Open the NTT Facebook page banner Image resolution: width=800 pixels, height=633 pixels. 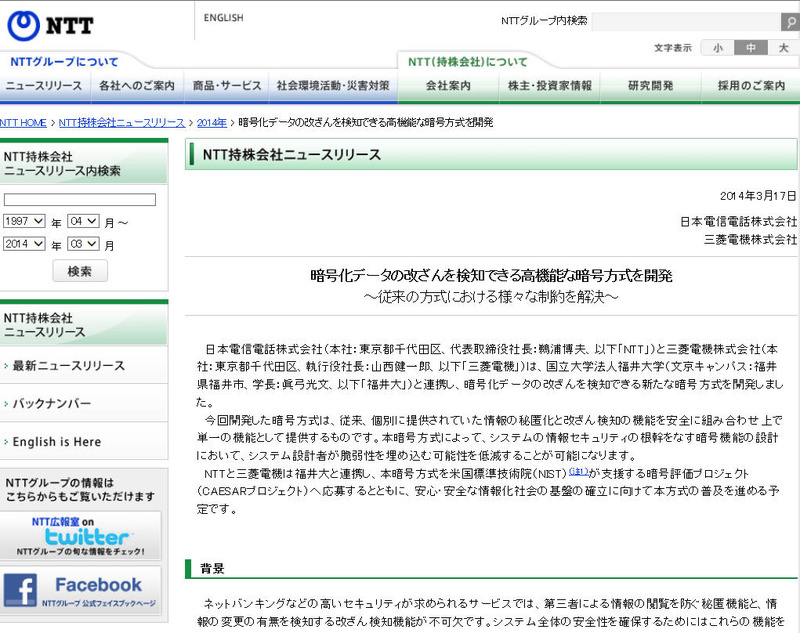pyautogui.click(x=82, y=591)
